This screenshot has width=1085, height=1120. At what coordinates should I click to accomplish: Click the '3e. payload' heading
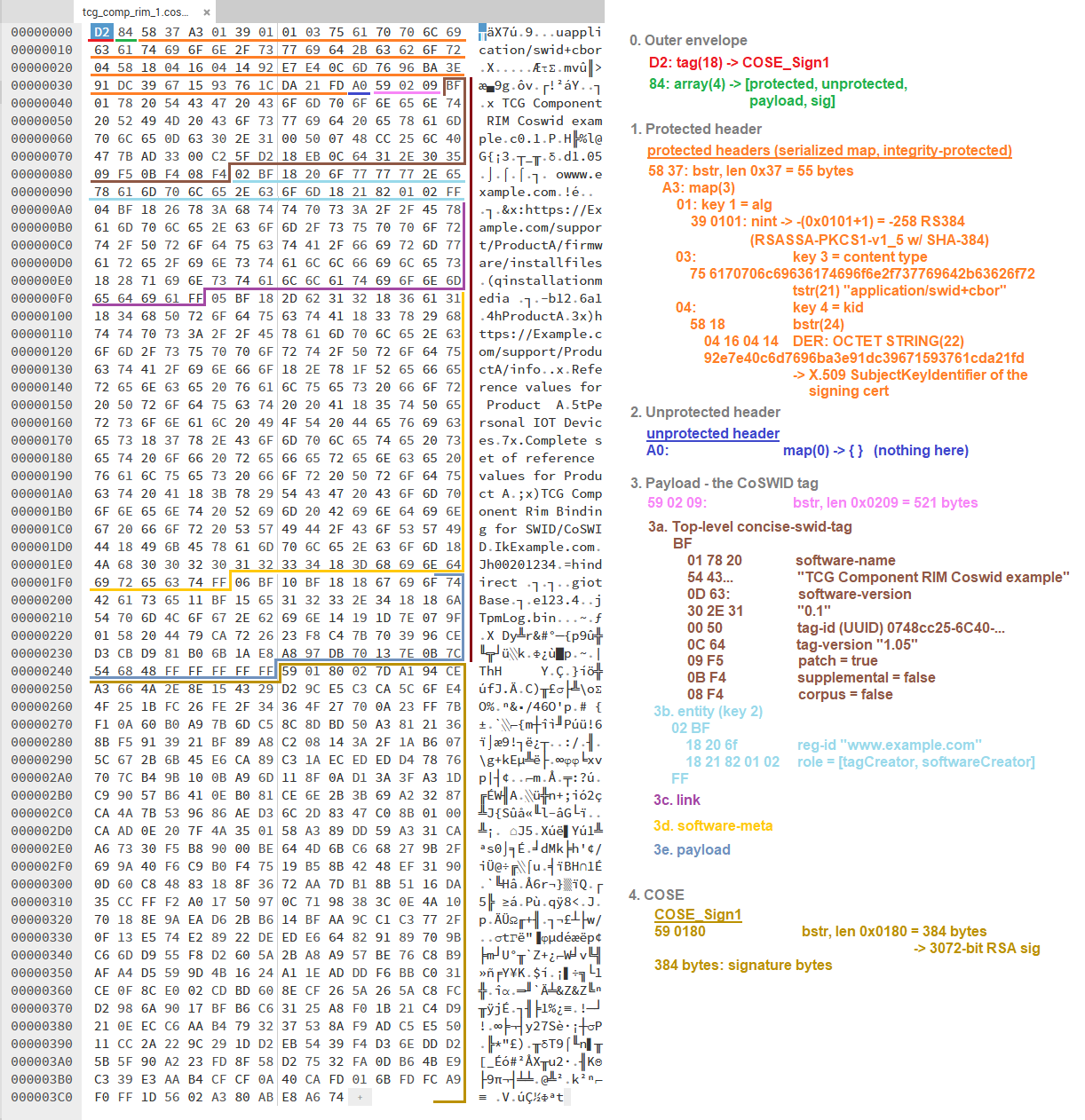(692, 849)
